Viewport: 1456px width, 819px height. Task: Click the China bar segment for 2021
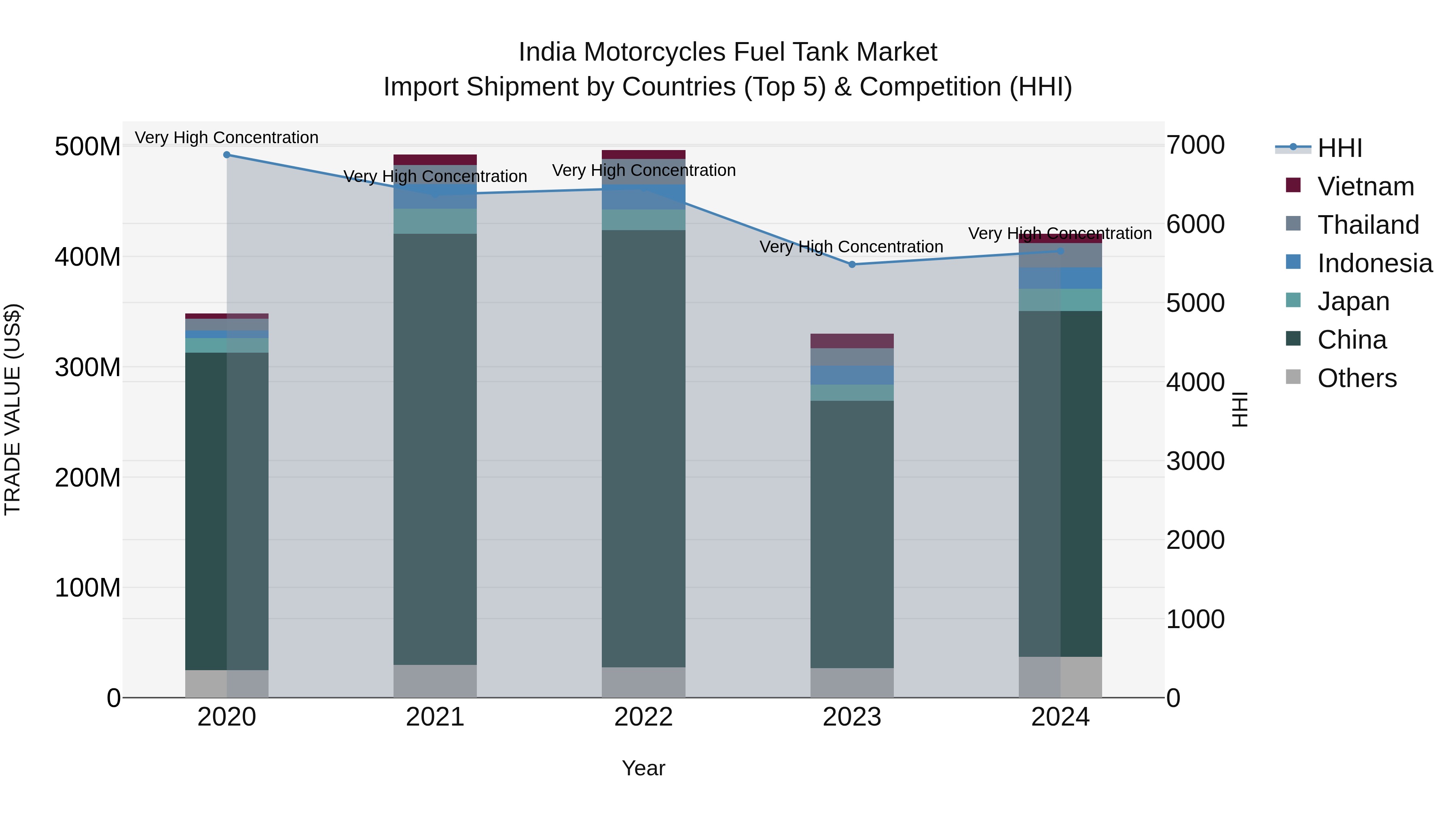pyautogui.click(x=435, y=449)
